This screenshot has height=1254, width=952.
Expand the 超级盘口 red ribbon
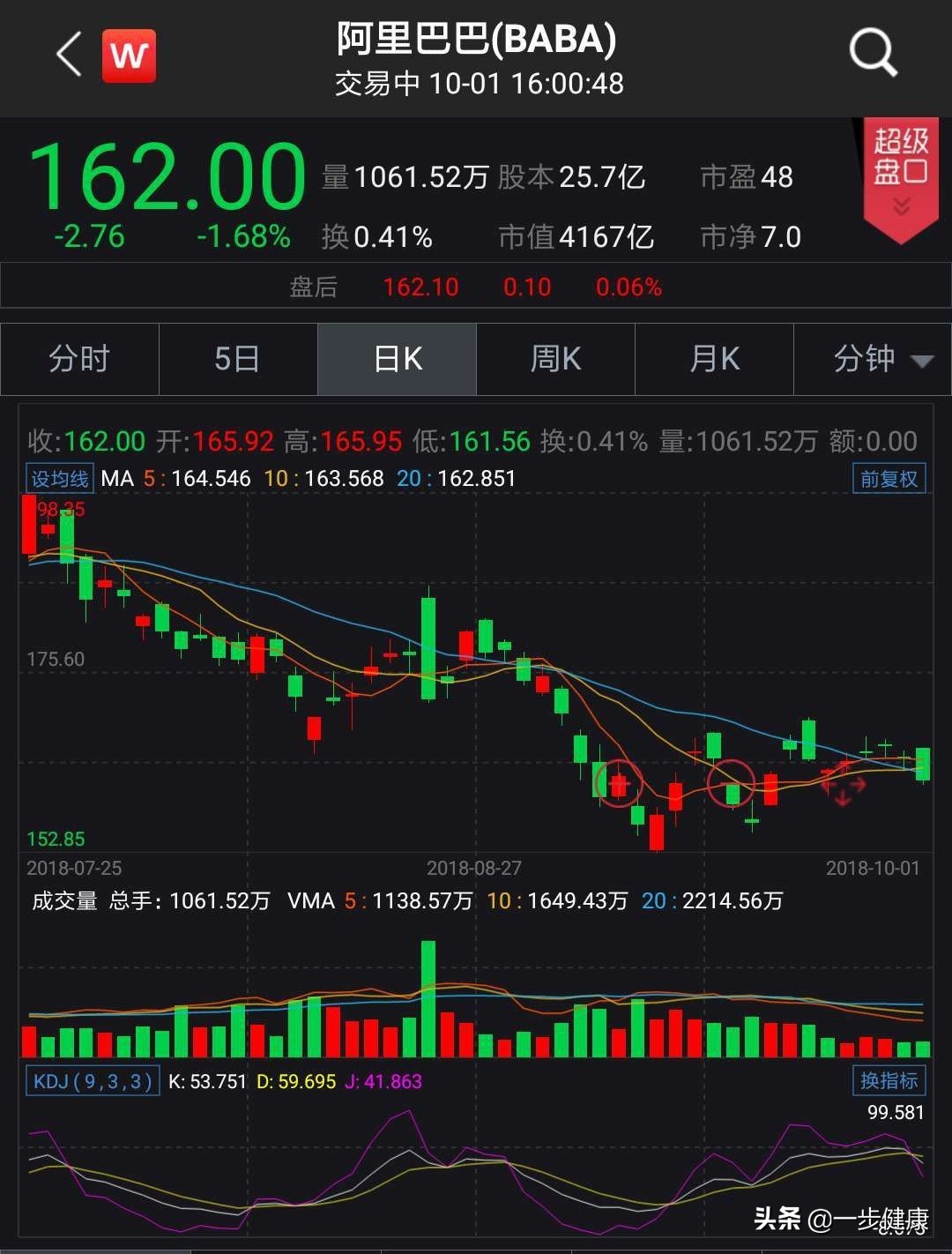900,179
